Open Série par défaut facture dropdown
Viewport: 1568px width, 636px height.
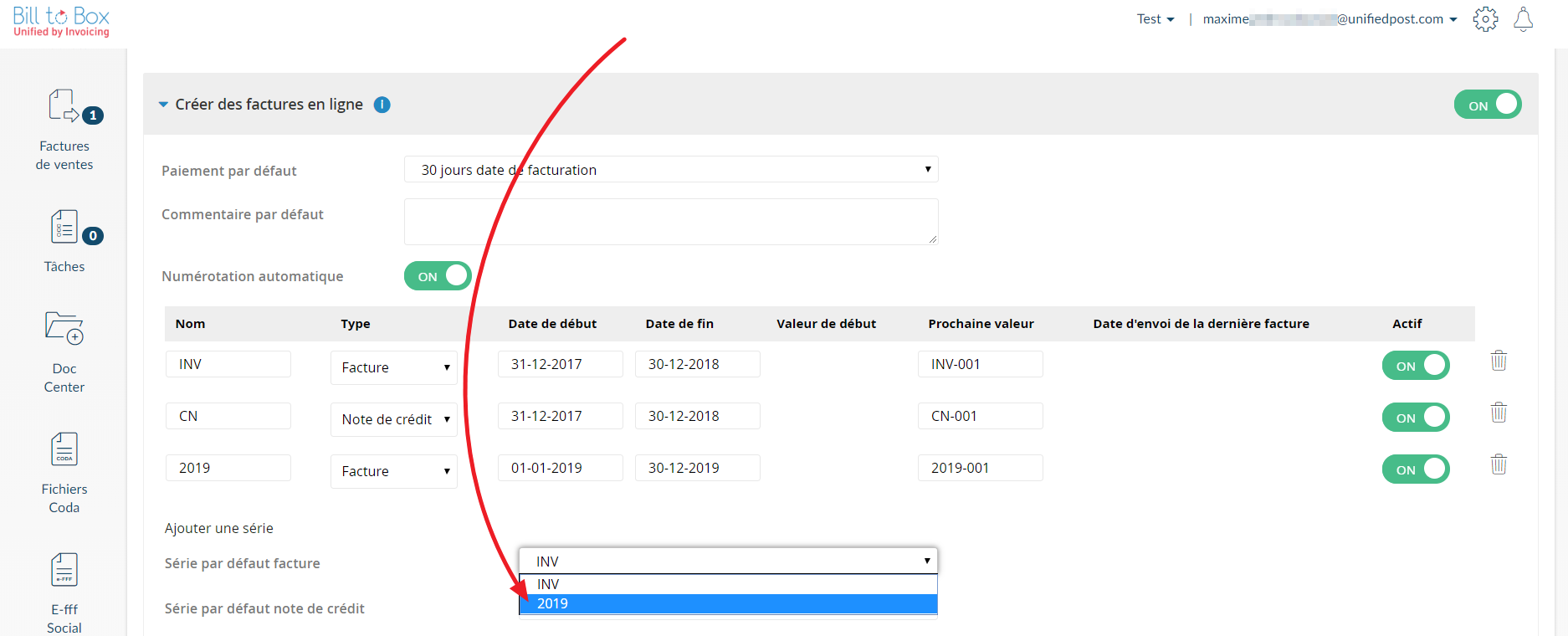click(728, 561)
